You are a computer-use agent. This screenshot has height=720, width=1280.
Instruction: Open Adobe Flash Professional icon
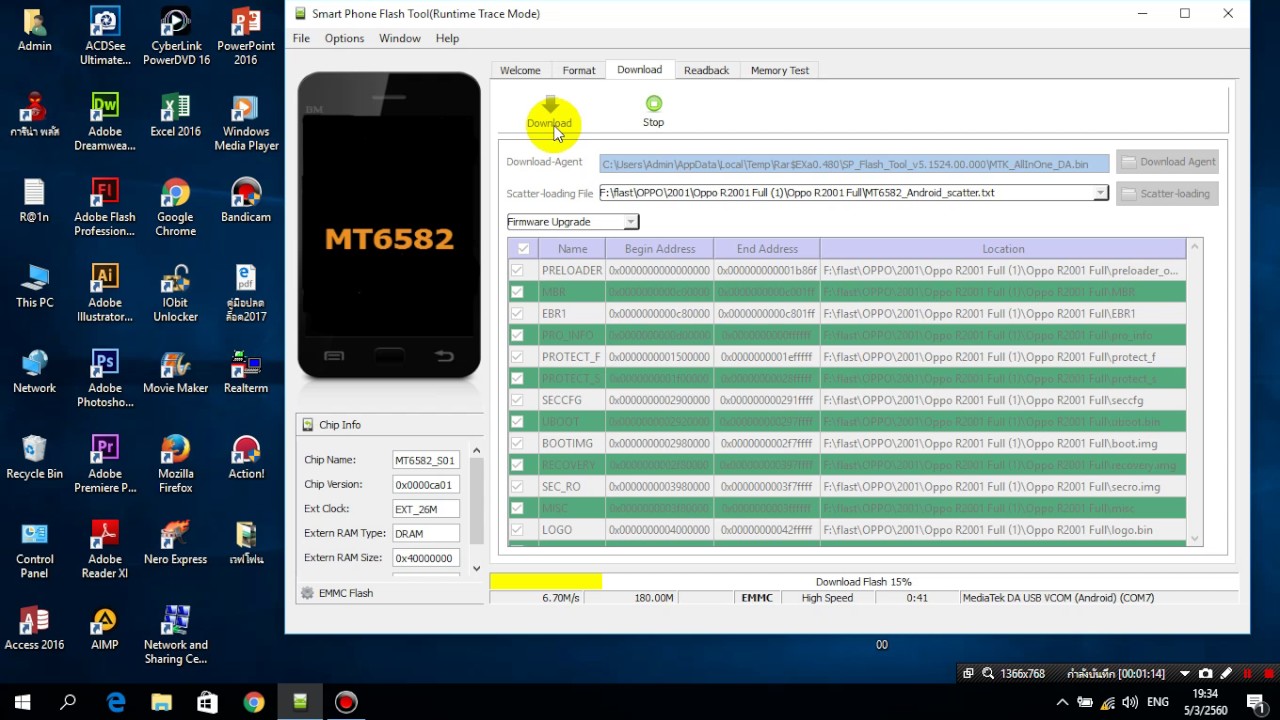pyautogui.click(x=105, y=207)
